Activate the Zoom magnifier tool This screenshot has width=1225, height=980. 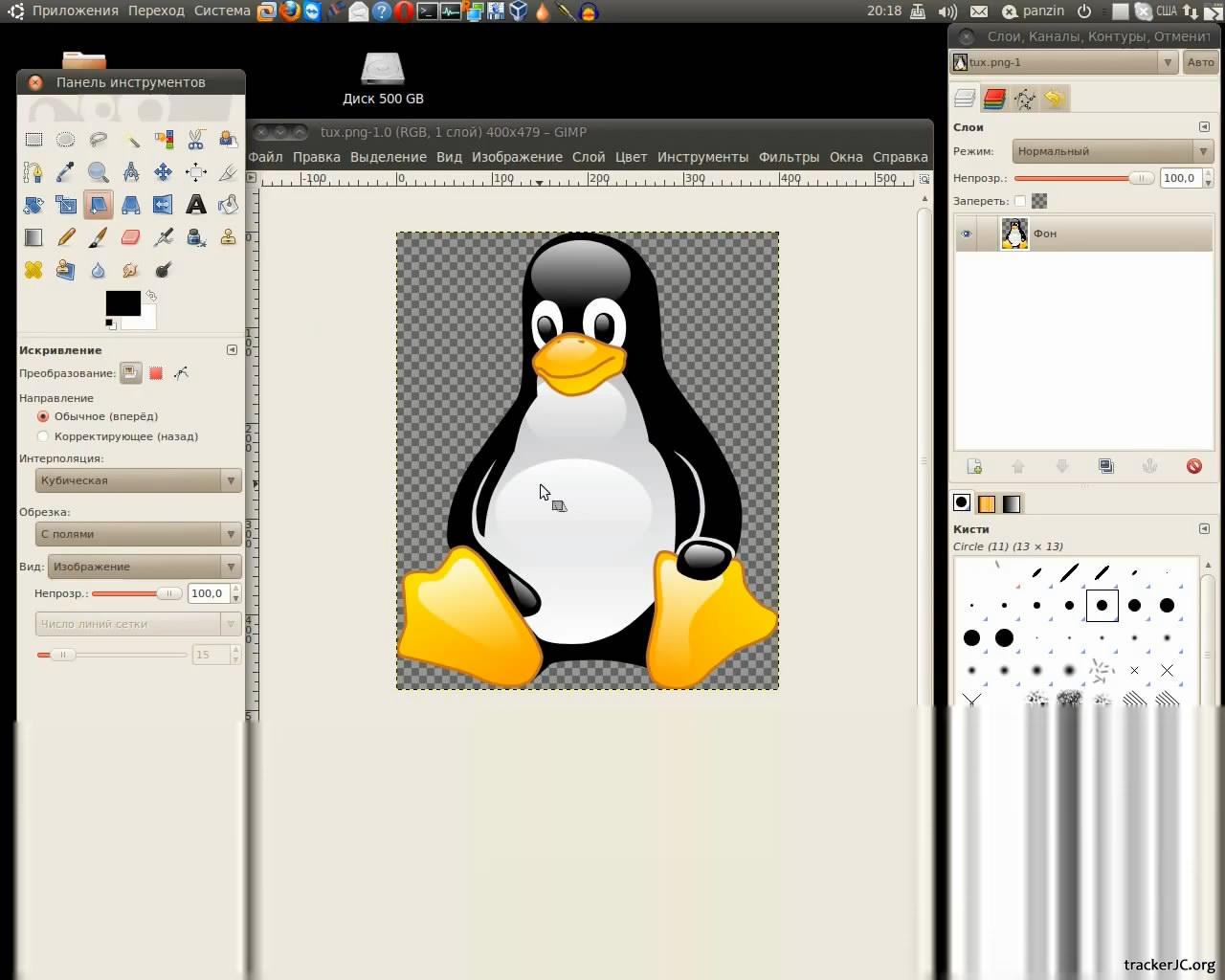point(98,172)
